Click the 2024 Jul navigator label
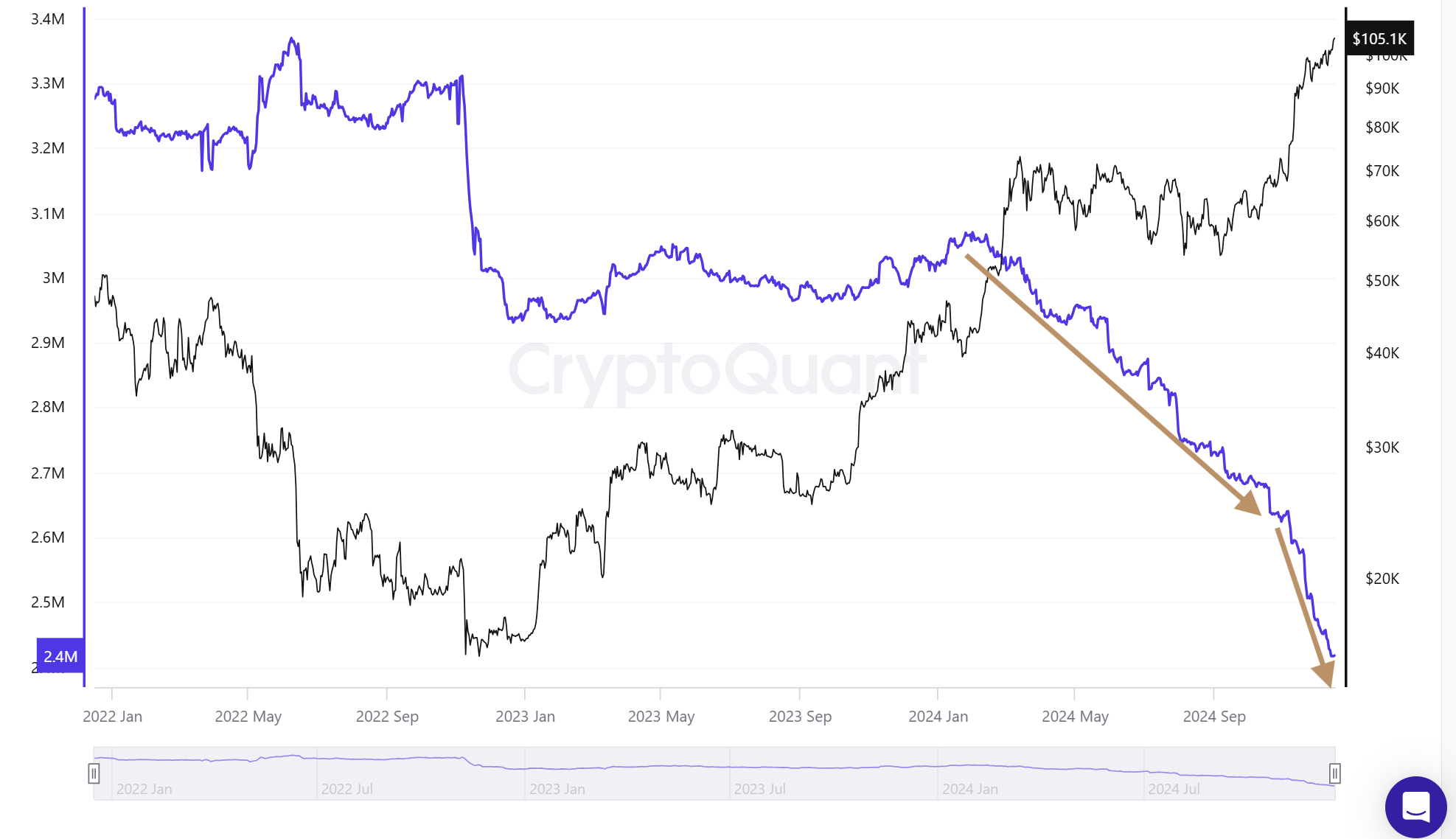Screen dimensions: 1456x839 (1174, 789)
